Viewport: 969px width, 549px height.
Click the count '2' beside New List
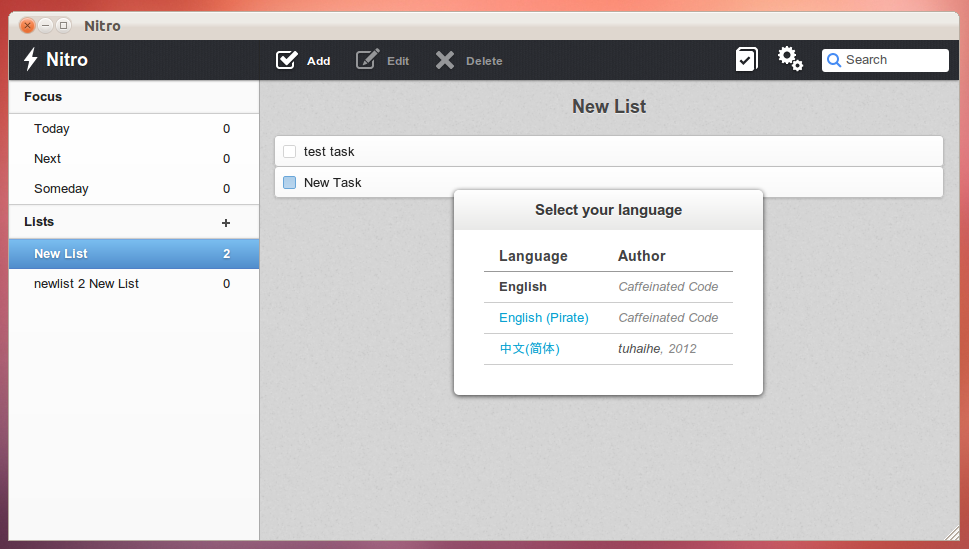click(x=227, y=254)
